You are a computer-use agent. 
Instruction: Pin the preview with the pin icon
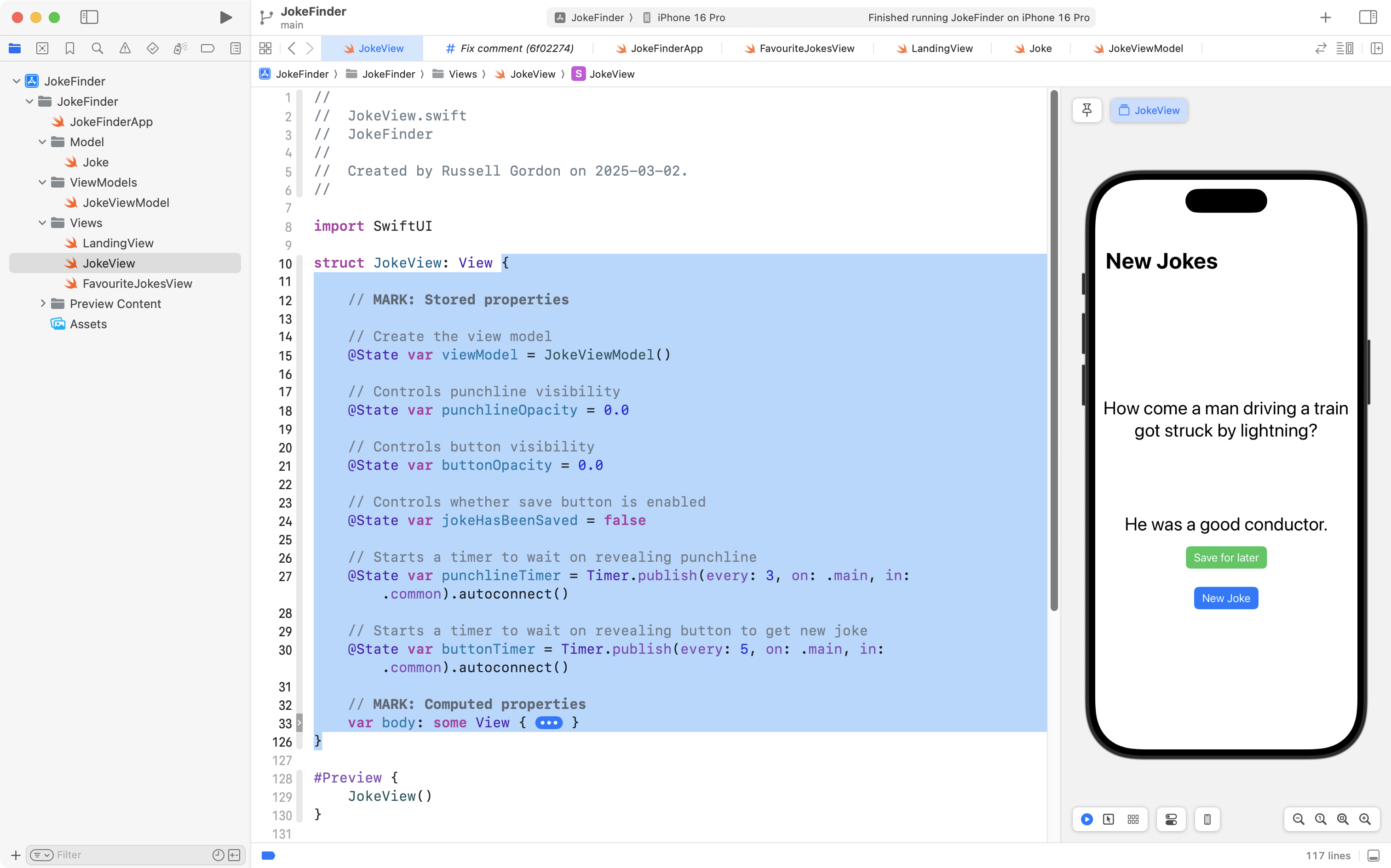click(x=1086, y=110)
